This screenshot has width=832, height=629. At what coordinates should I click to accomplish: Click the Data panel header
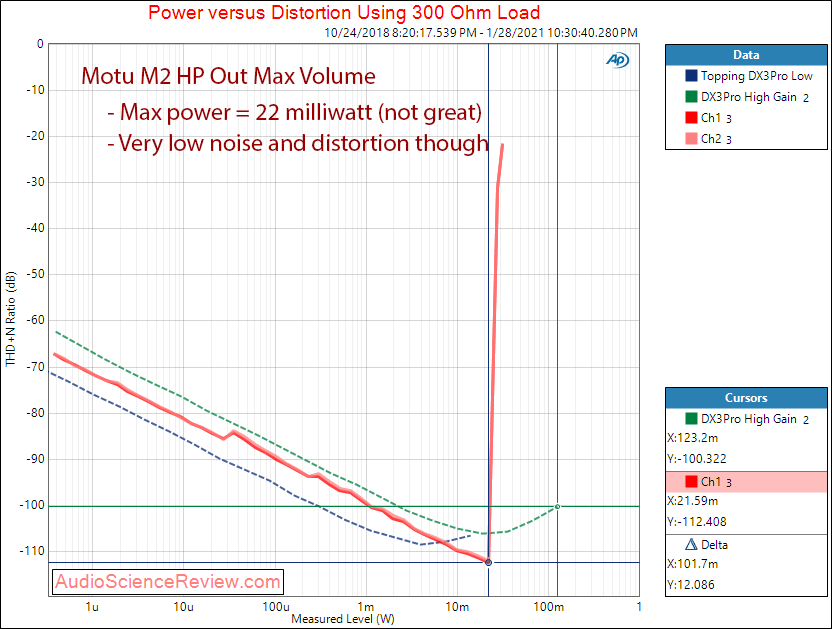coord(746,55)
